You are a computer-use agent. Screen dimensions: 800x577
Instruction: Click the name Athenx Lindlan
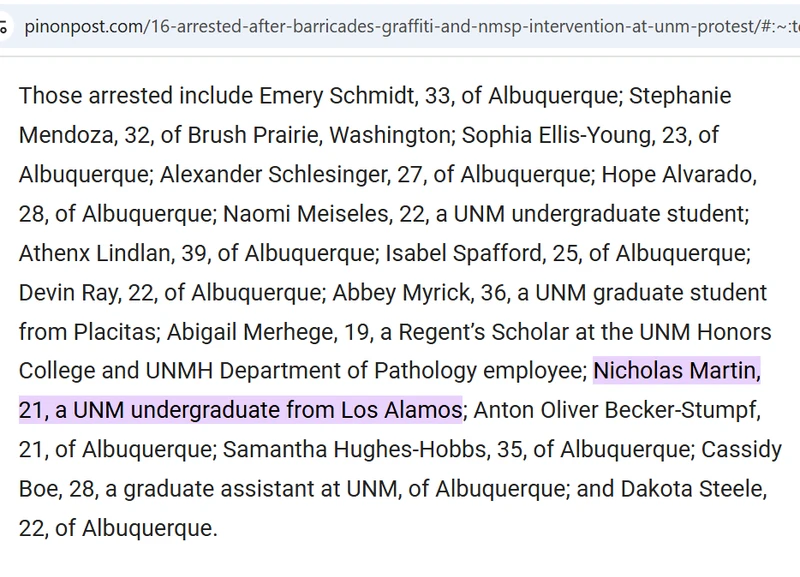(x=94, y=253)
